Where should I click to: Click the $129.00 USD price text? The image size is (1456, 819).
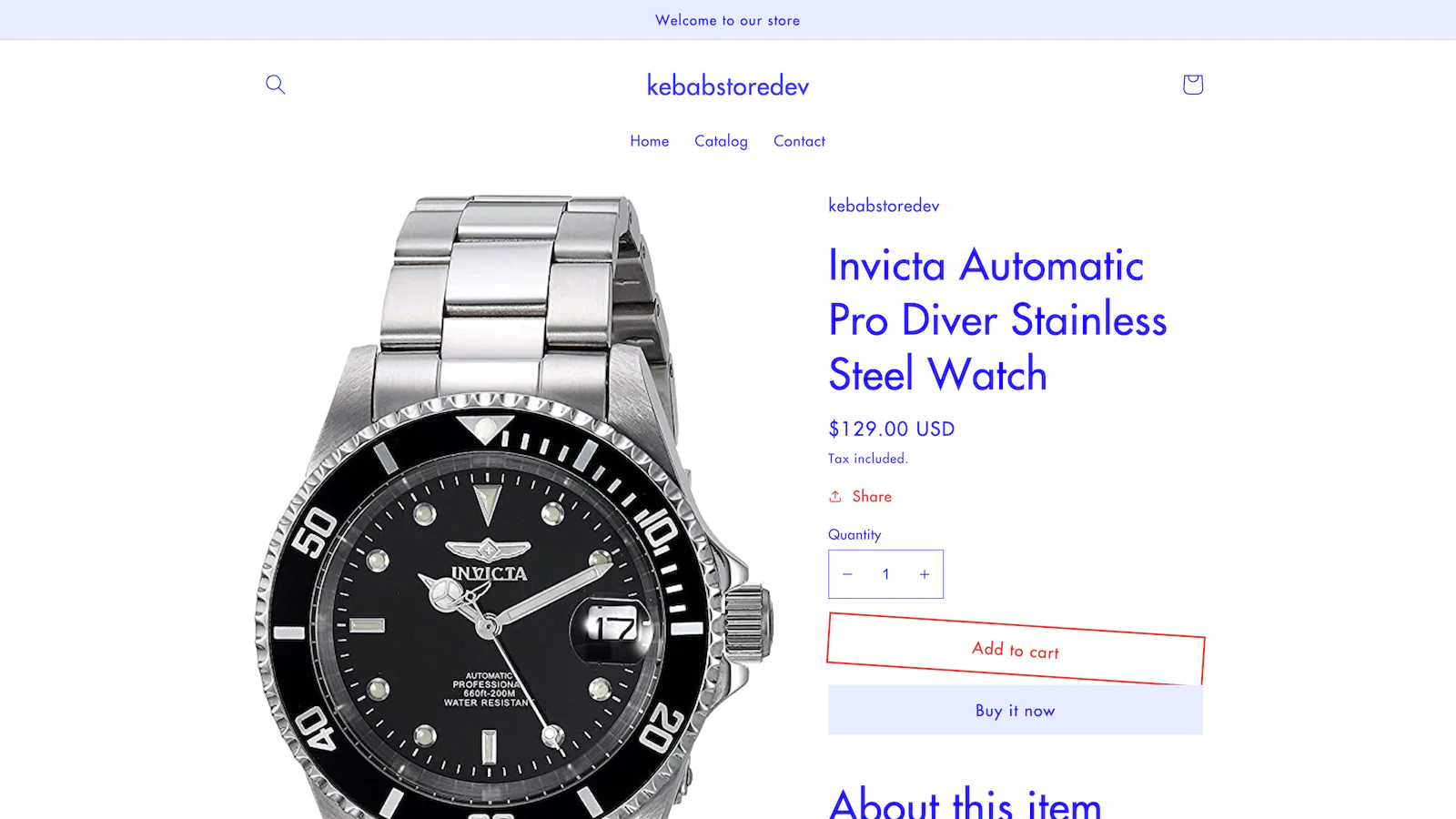[x=892, y=429]
